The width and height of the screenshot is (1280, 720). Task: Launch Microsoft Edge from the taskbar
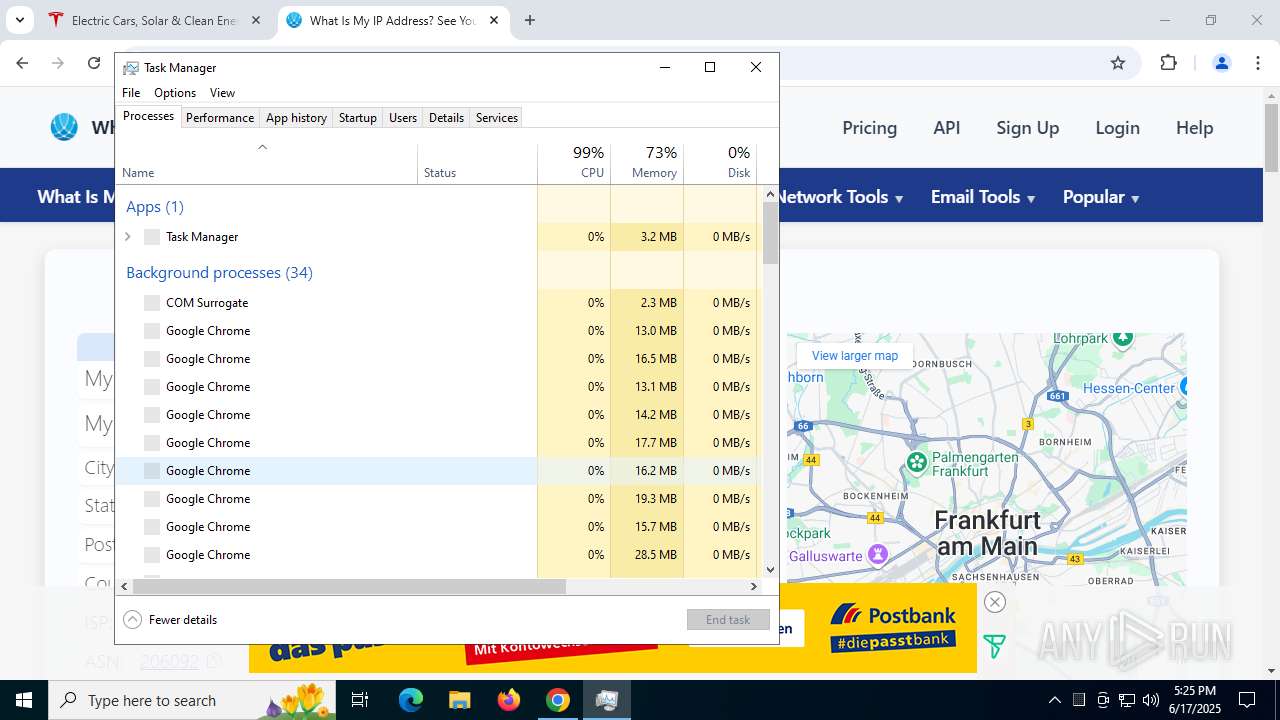(411, 700)
